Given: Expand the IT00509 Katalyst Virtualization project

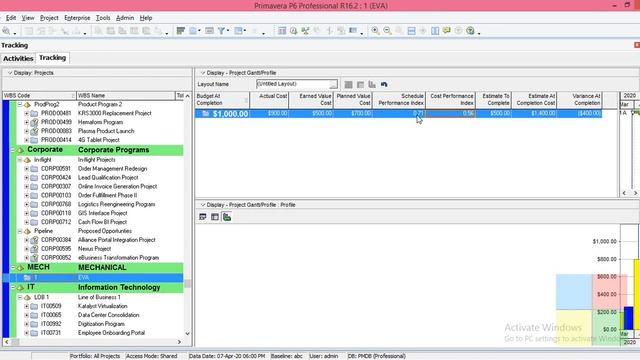Looking at the screenshot, I should (x=27, y=306).
